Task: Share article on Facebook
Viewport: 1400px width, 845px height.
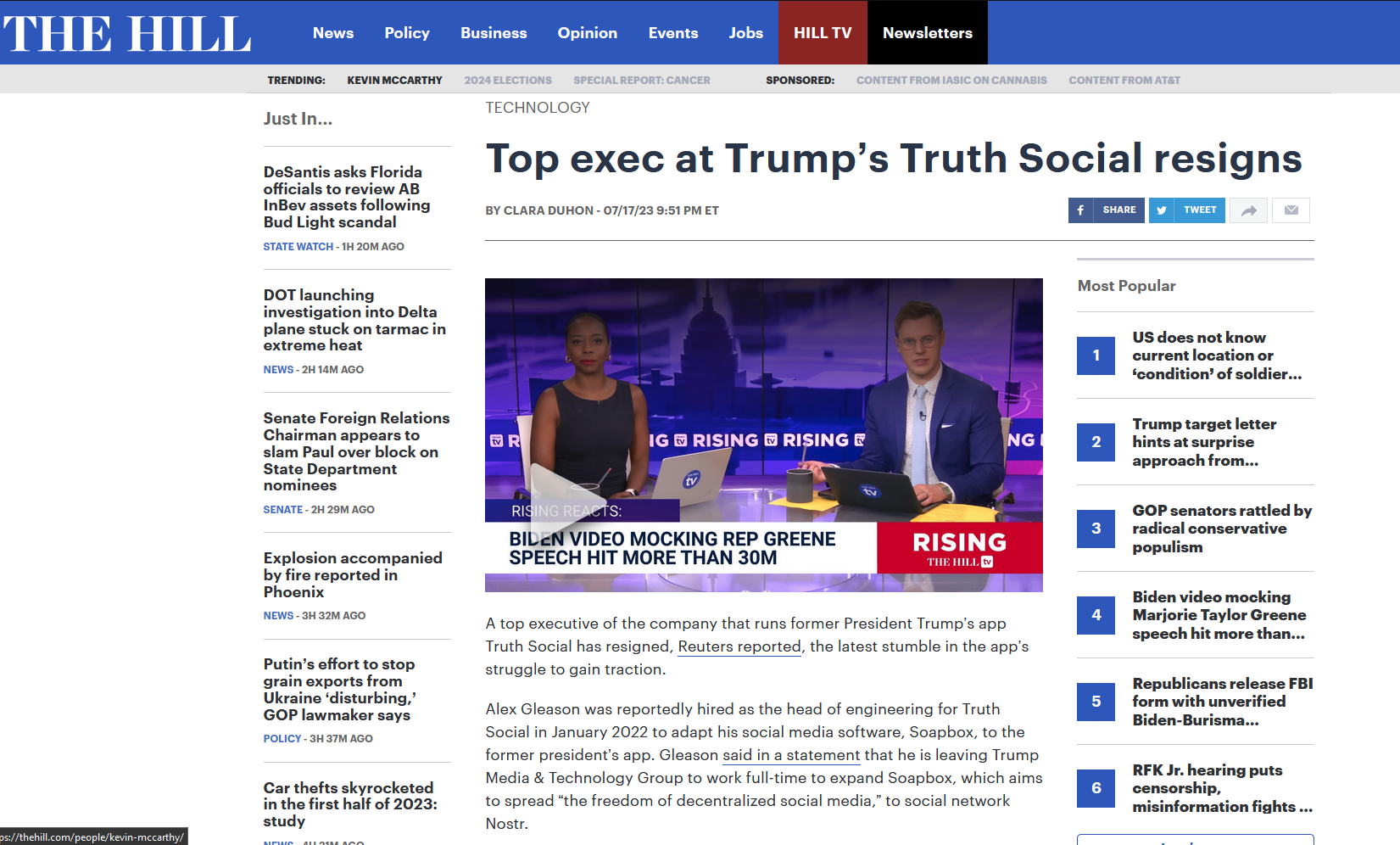Action: [1106, 210]
